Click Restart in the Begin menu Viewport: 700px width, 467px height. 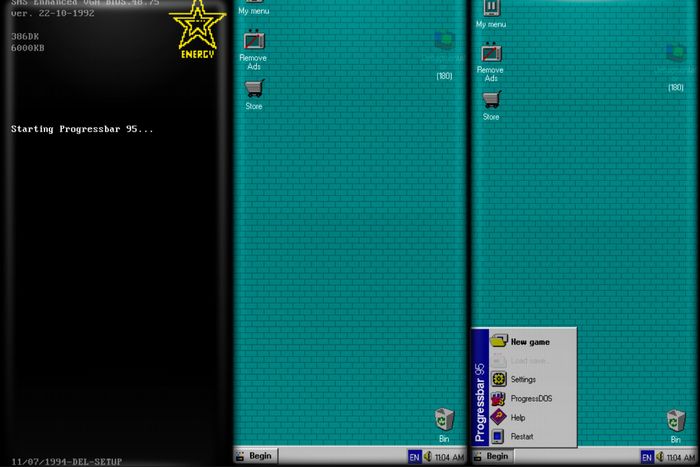521,437
